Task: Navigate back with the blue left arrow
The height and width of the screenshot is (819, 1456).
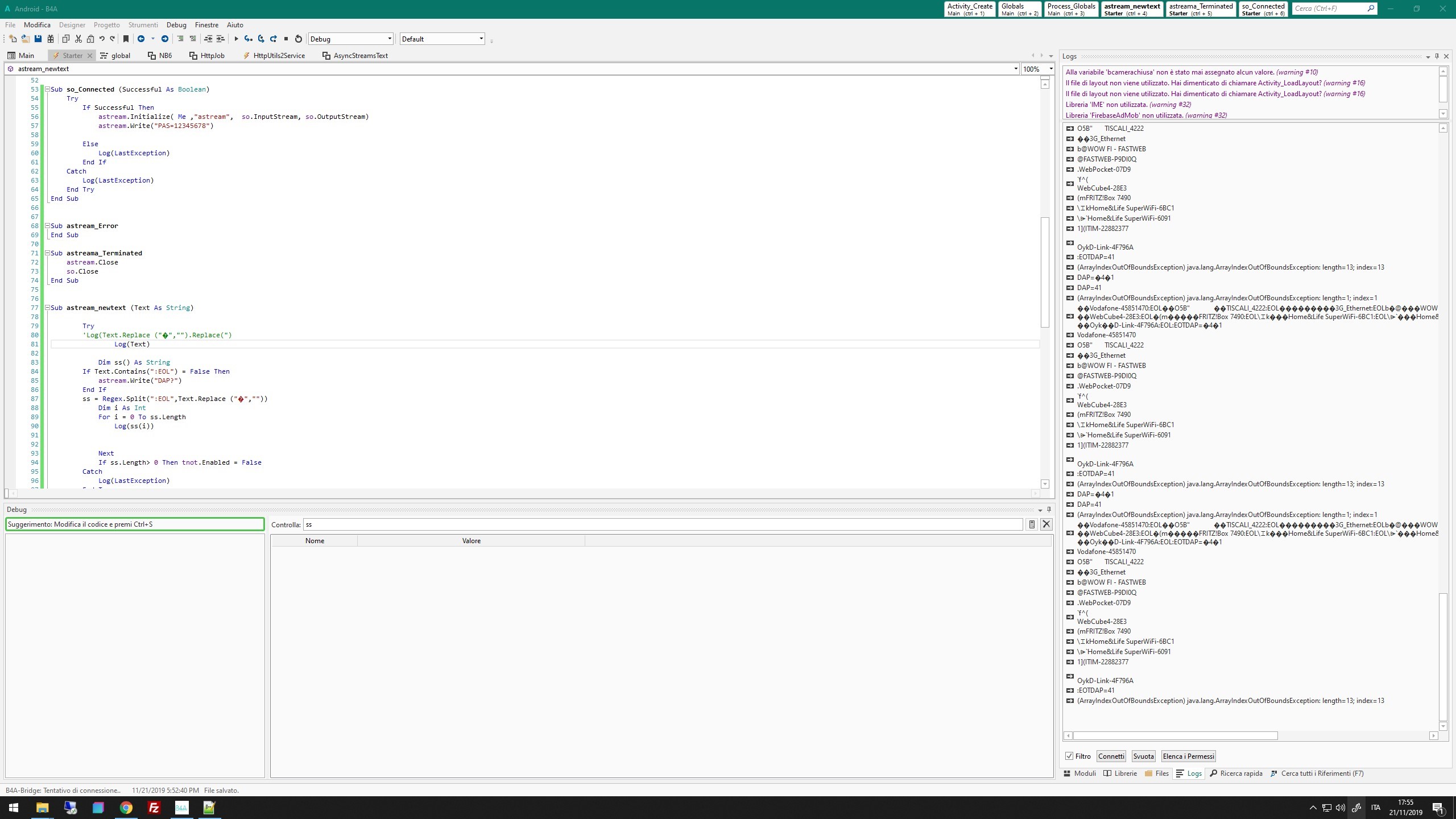Action: [141, 39]
